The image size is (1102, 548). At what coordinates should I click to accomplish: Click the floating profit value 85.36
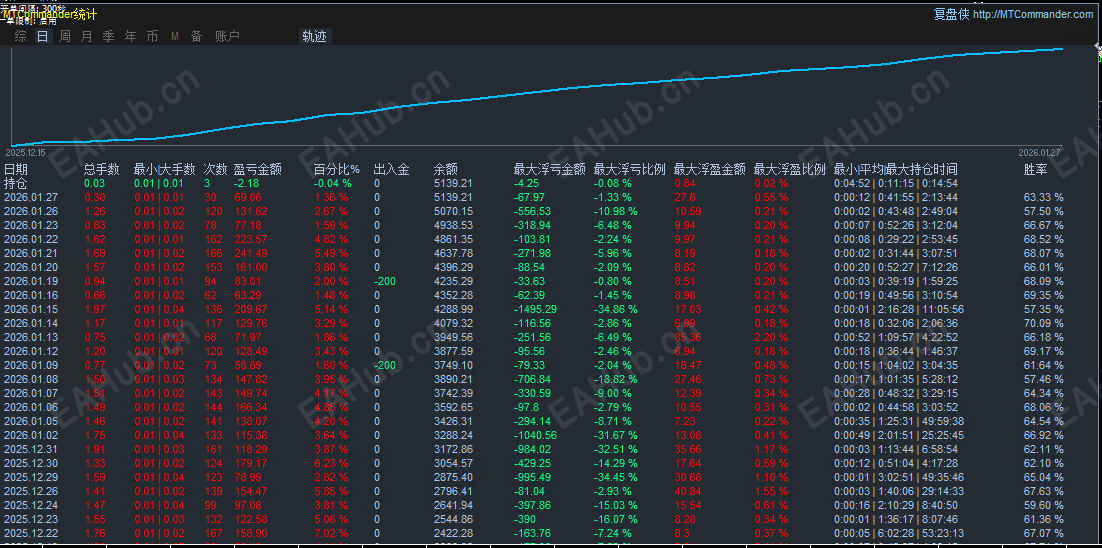(x=687, y=337)
